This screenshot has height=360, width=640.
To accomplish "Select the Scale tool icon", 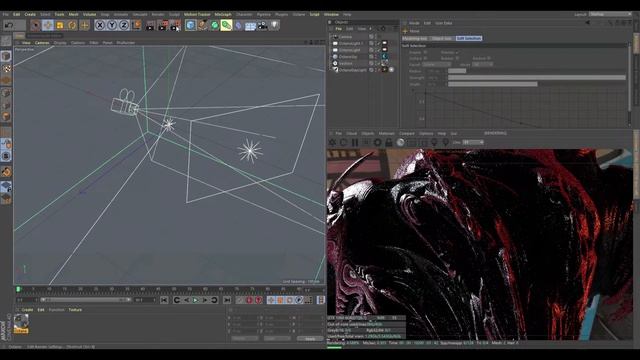I will [x=60, y=25].
